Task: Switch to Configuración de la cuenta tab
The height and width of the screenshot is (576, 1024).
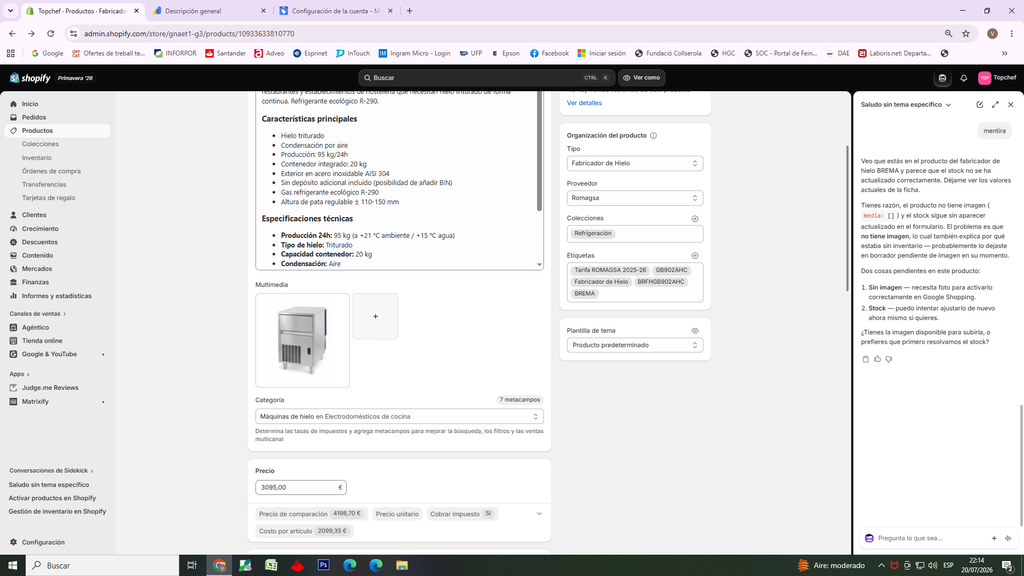Action: (x=336, y=11)
